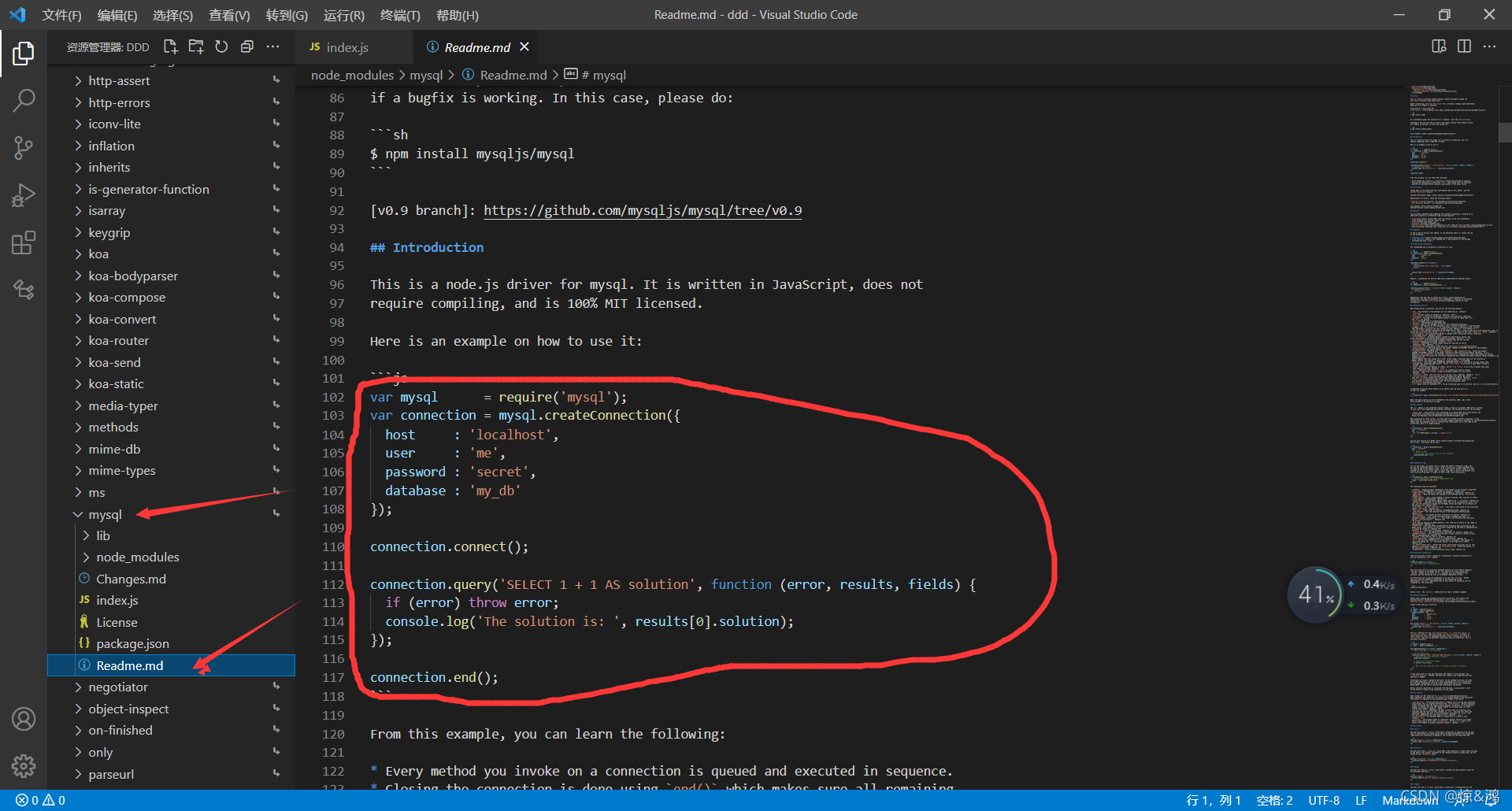Switch to the index.js editor tab

[x=354, y=47]
